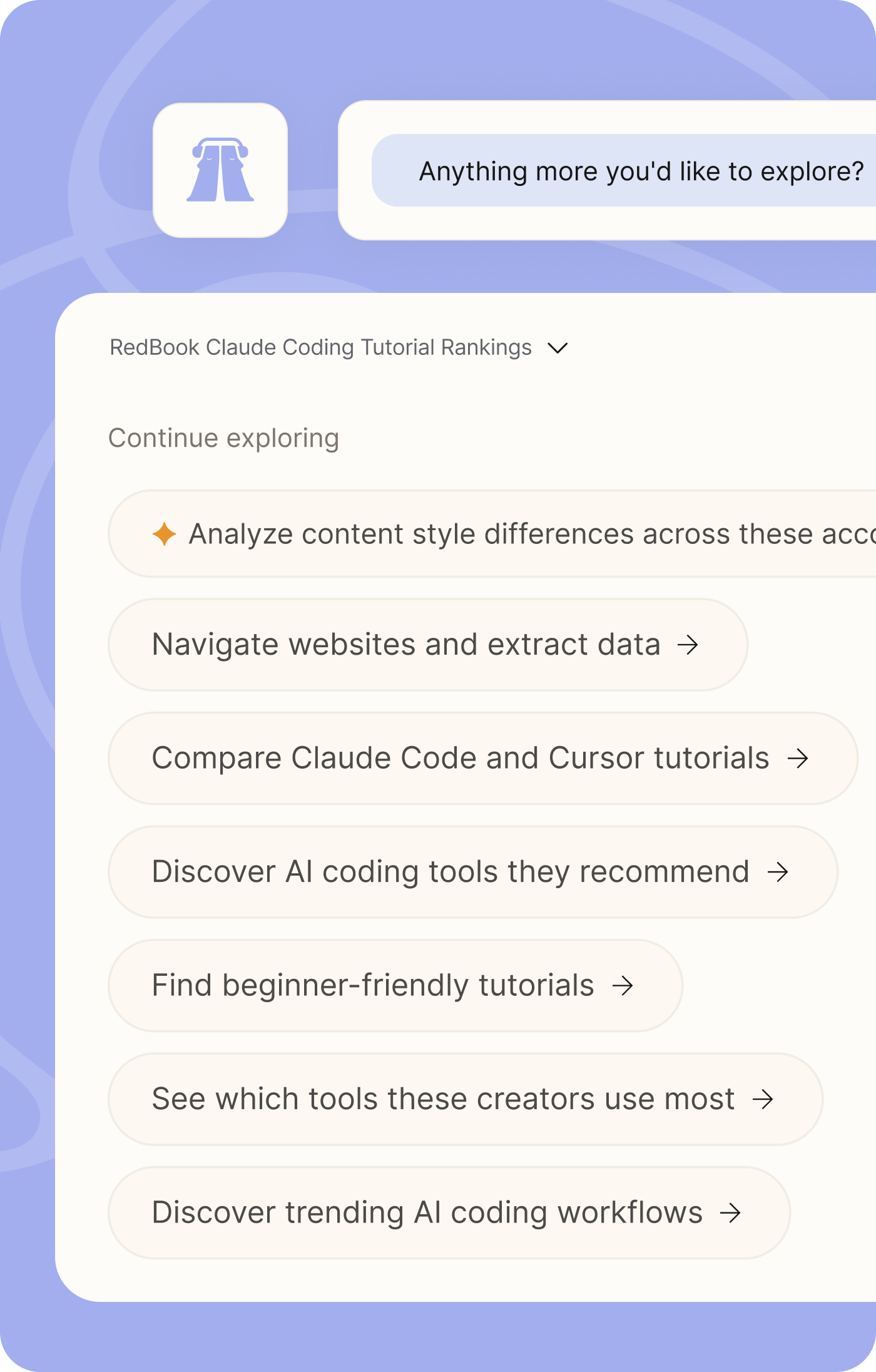This screenshot has height=1372, width=876.
Task: Choose Find beginner-friendly tutorials suggestion
Action: 373,986
